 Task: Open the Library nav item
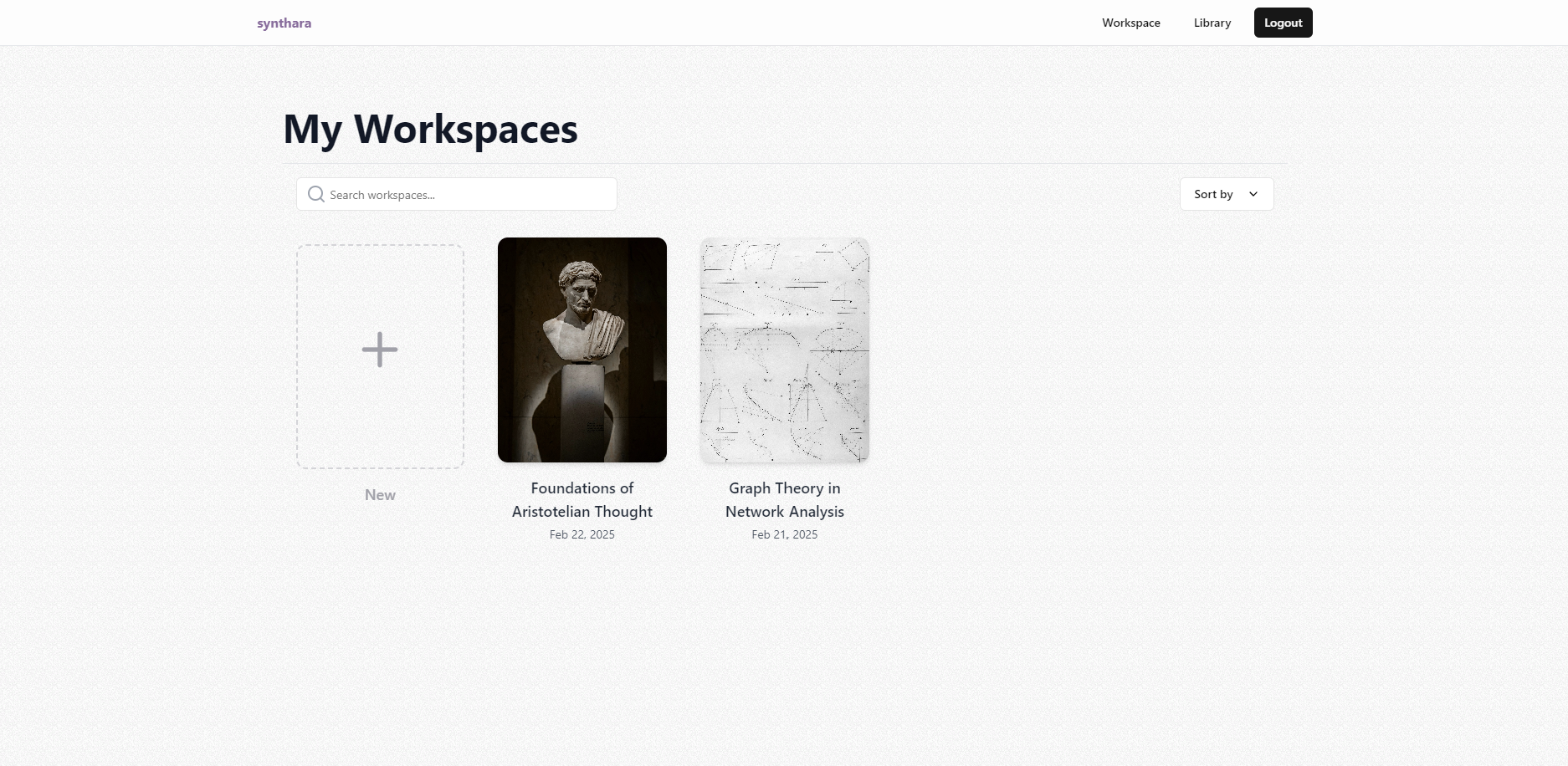(x=1212, y=23)
